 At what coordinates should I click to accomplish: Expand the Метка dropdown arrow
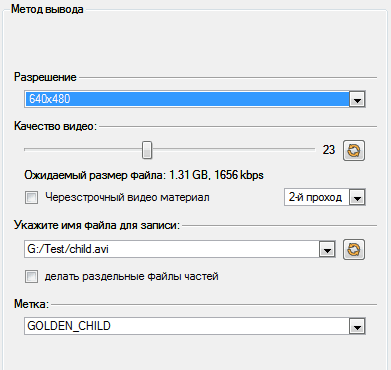pyautogui.click(x=357, y=326)
